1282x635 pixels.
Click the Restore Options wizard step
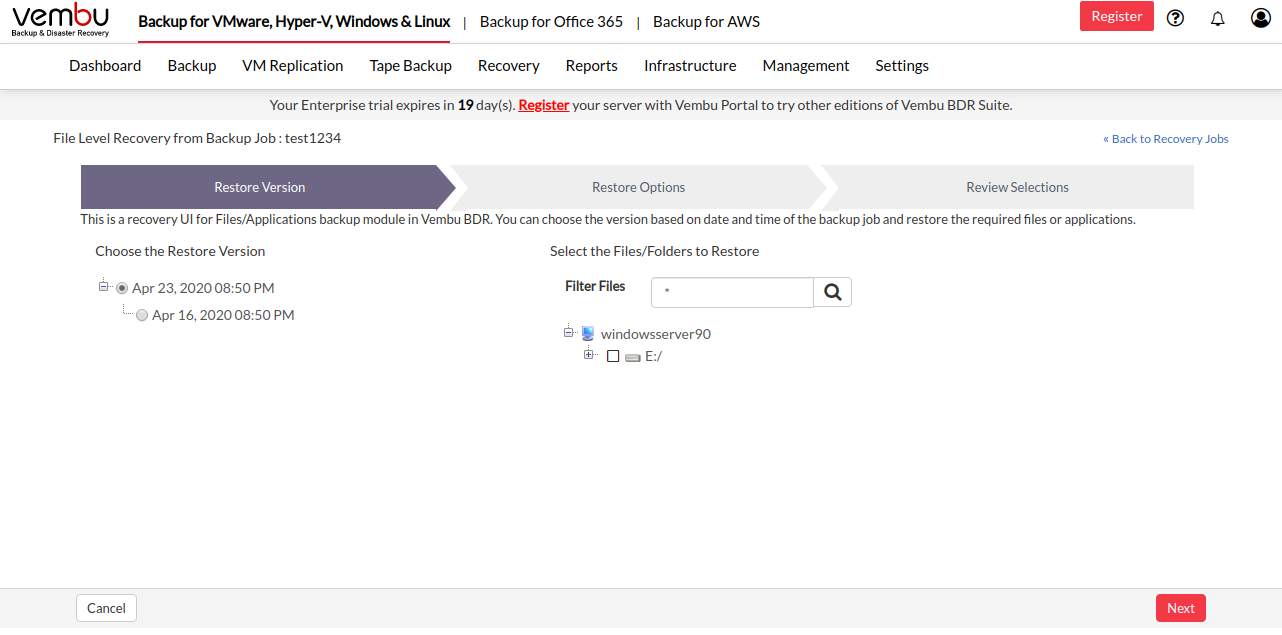pyautogui.click(x=639, y=187)
